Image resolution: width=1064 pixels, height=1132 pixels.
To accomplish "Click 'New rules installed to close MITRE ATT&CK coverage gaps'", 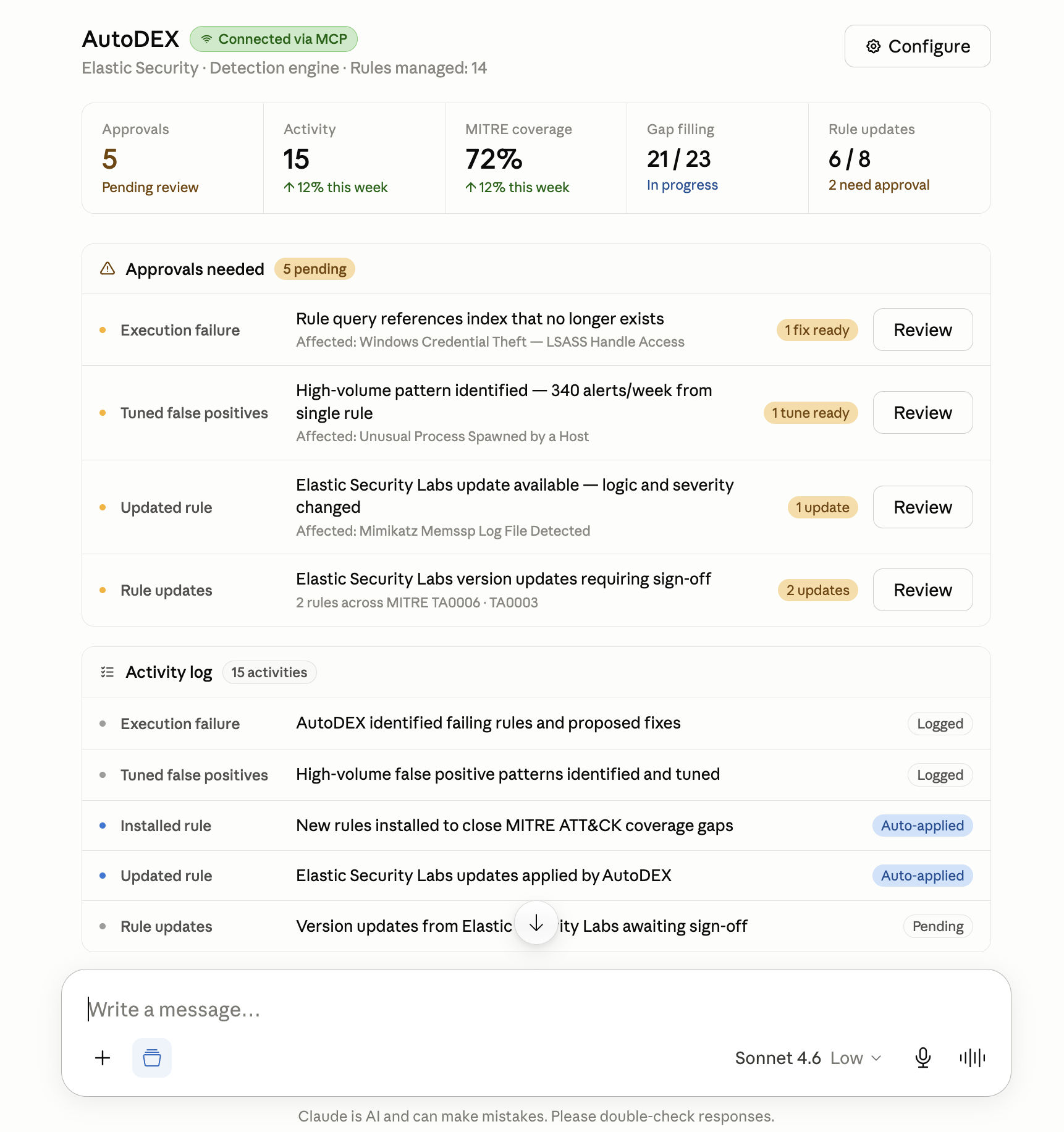I will point(515,826).
